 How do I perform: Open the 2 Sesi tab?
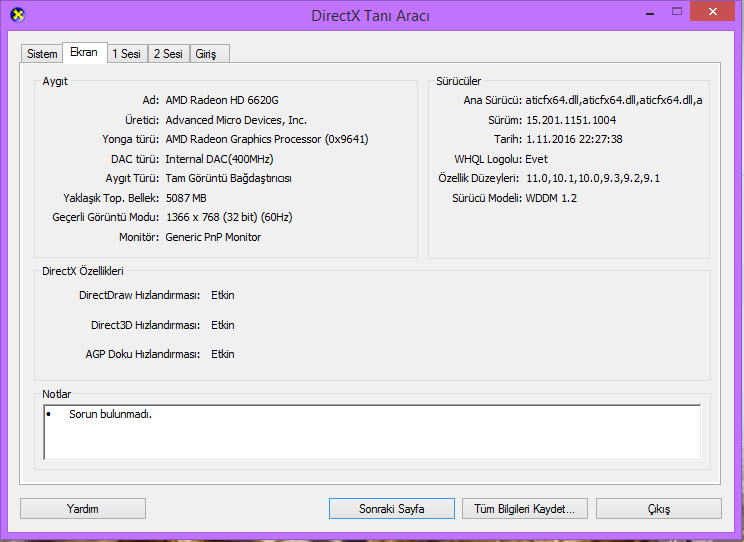click(168, 54)
